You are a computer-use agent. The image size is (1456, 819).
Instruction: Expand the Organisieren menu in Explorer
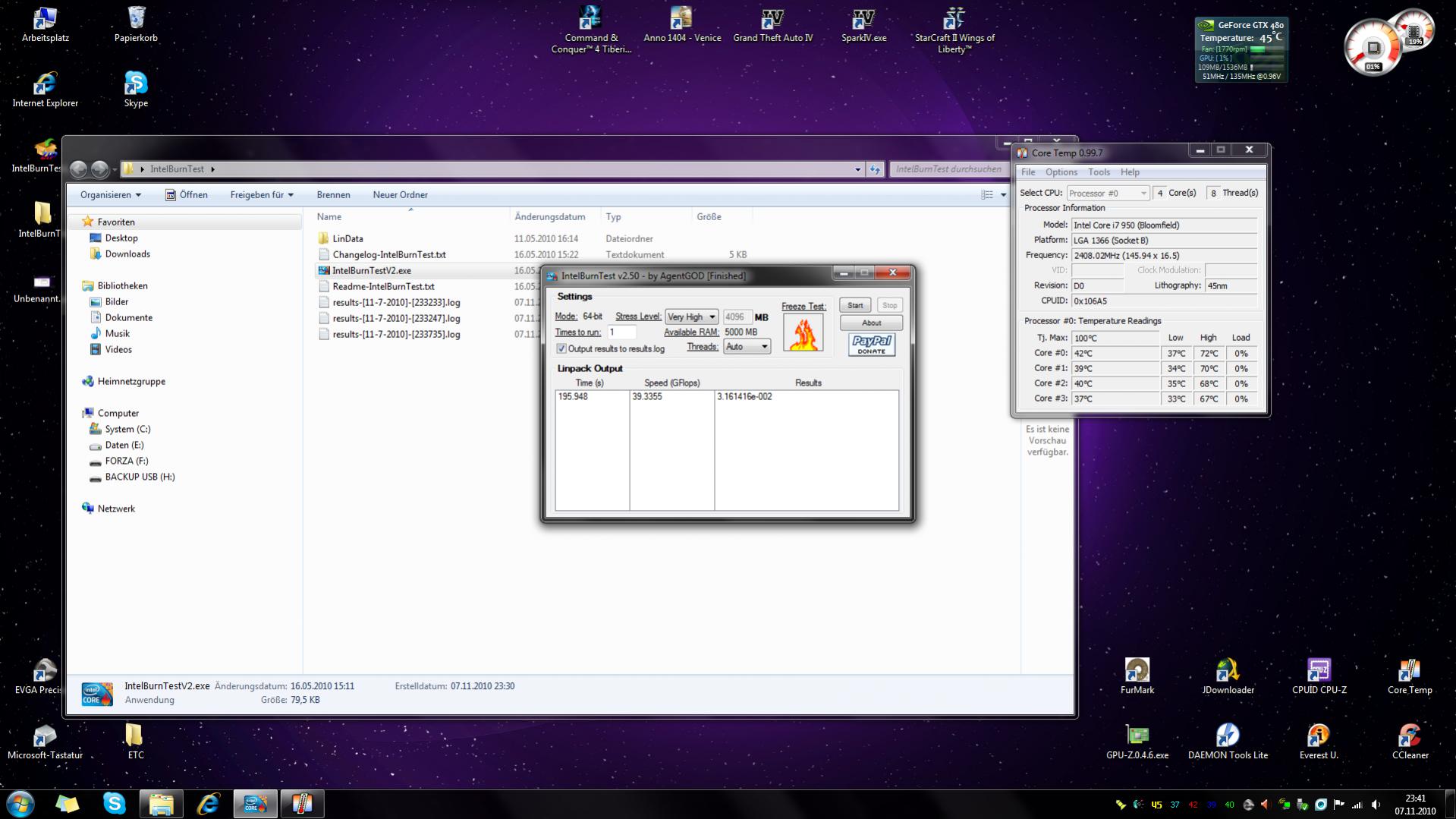111,195
